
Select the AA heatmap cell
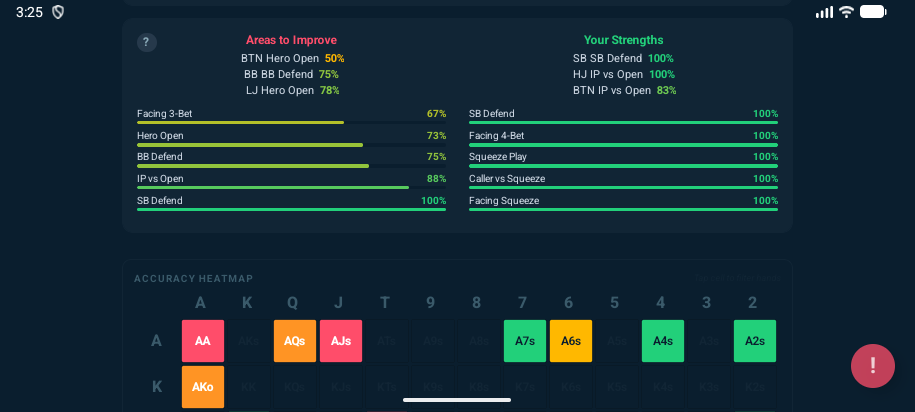(203, 341)
